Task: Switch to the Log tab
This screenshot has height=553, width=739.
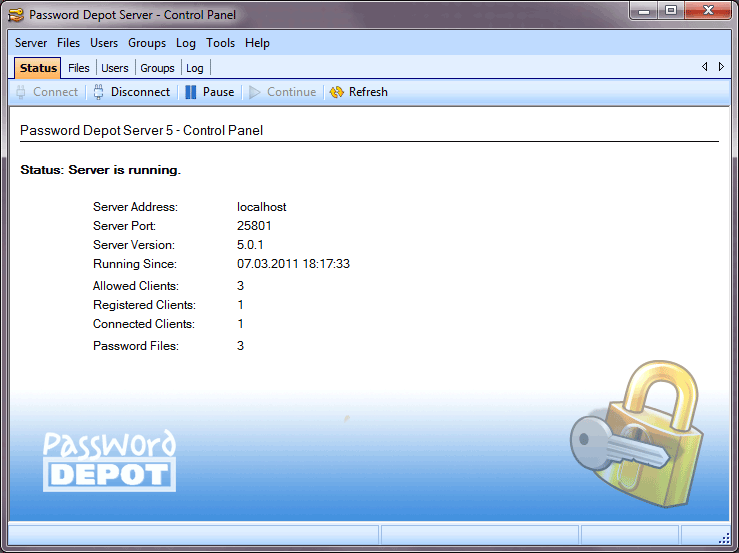Action: 195,68
